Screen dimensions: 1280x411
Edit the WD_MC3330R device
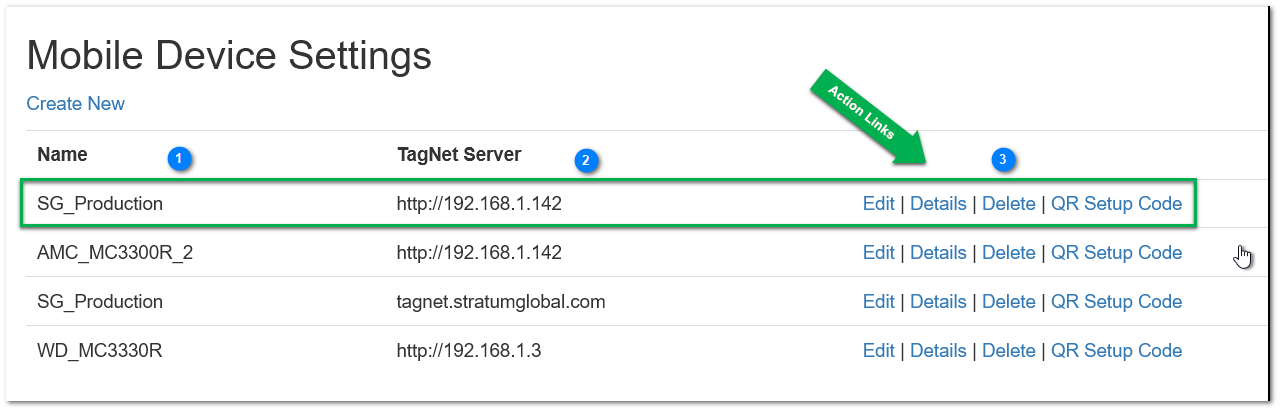click(879, 351)
